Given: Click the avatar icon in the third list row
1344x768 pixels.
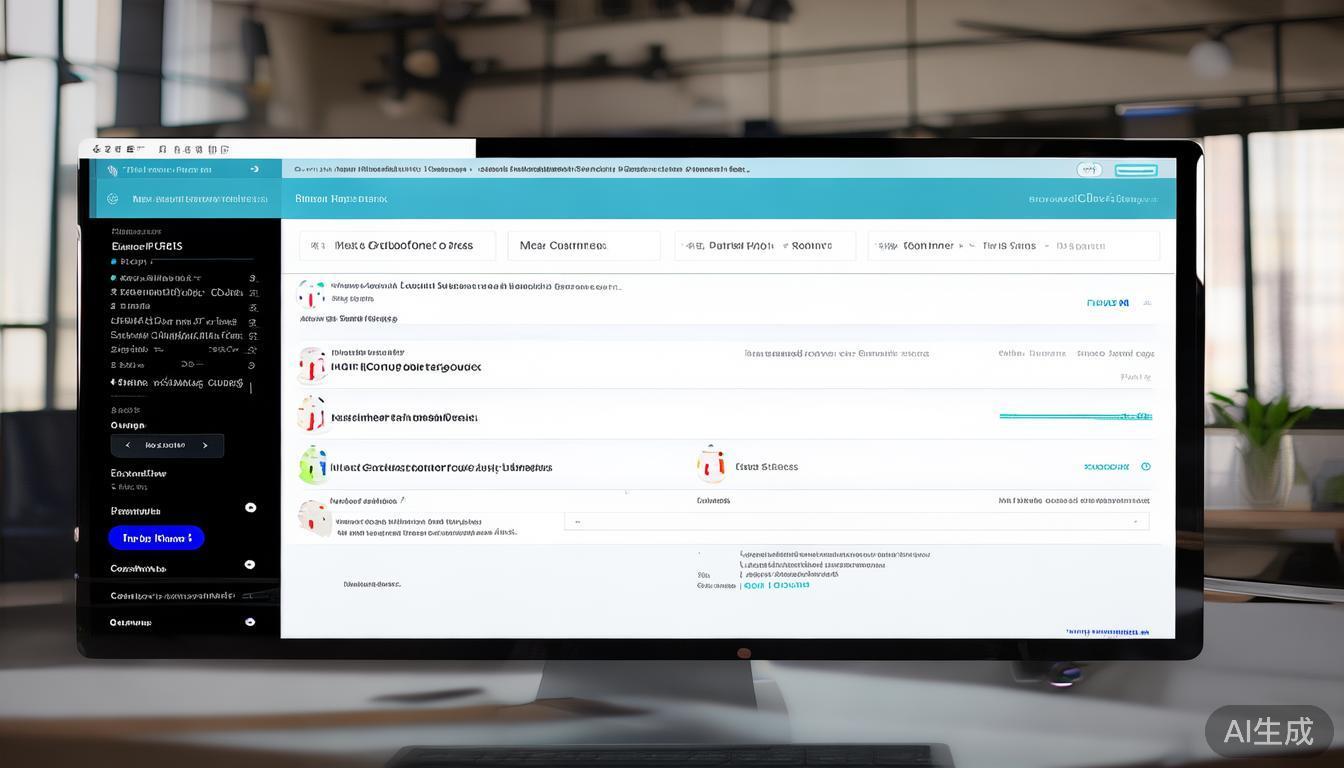Looking at the screenshot, I should pyautogui.click(x=311, y=413).
